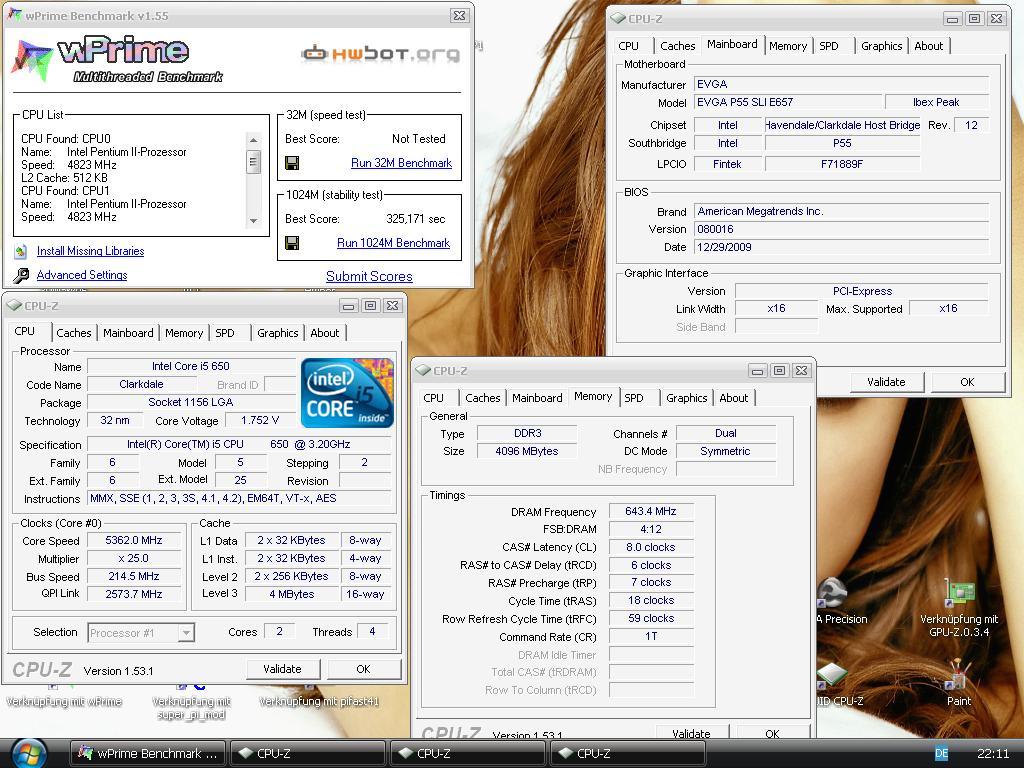The width and height of the screenshot is (1024, 768).
Task: Click the CPU List scrollbar thumb
Action: [x=253, y=161]
